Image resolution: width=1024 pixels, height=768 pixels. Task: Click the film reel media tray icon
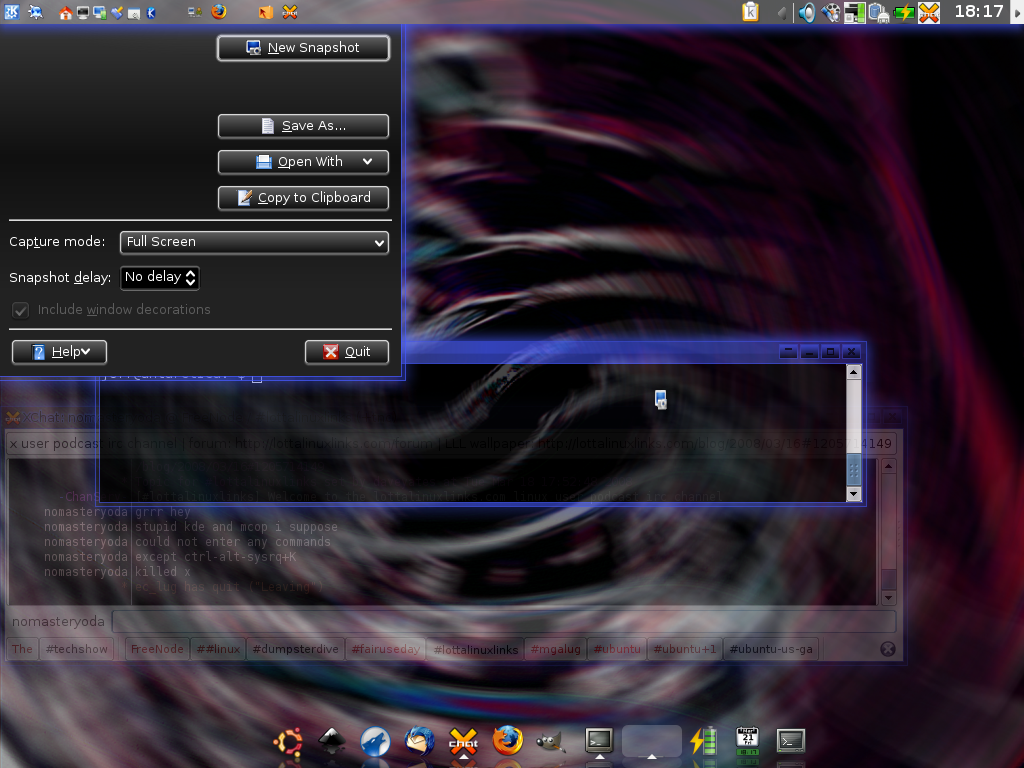pos(831,12)
